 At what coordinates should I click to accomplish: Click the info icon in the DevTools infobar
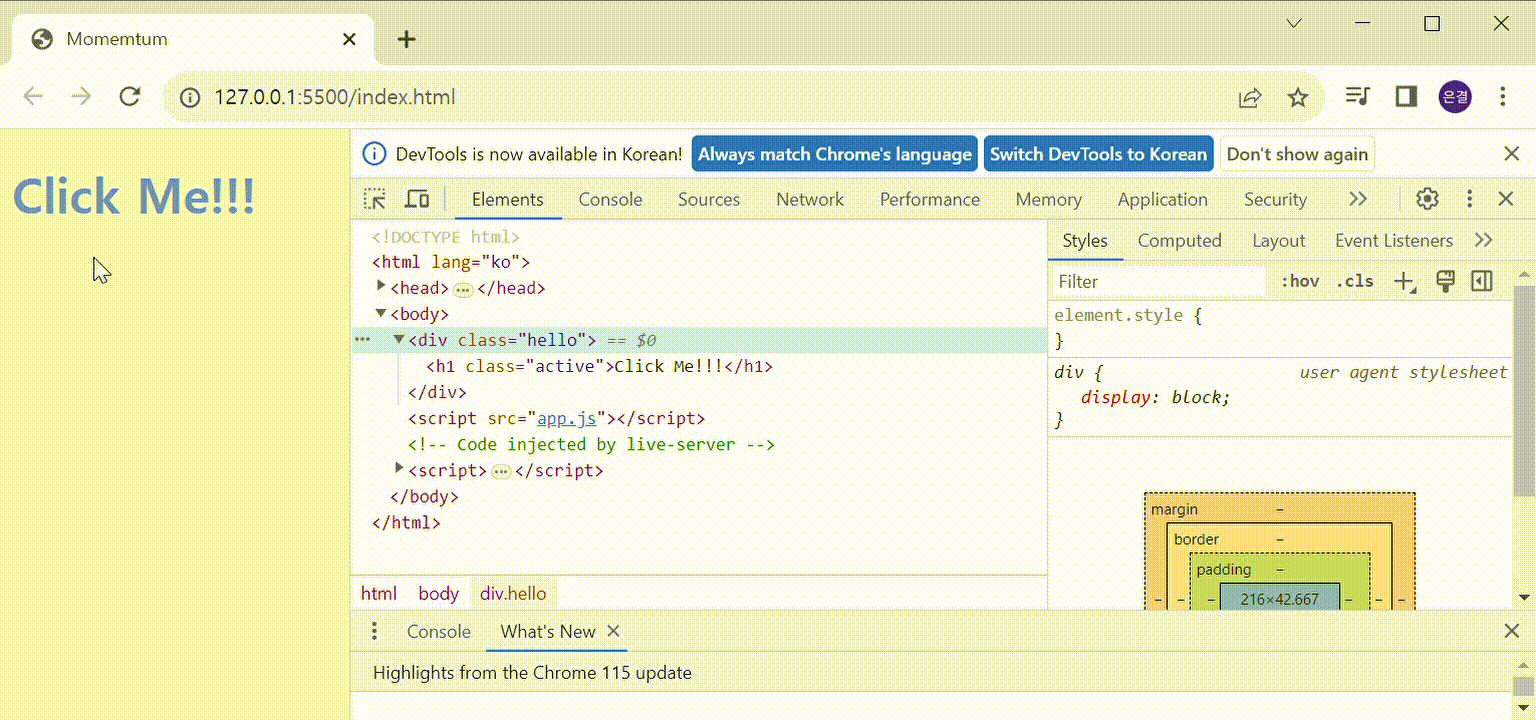374,154
